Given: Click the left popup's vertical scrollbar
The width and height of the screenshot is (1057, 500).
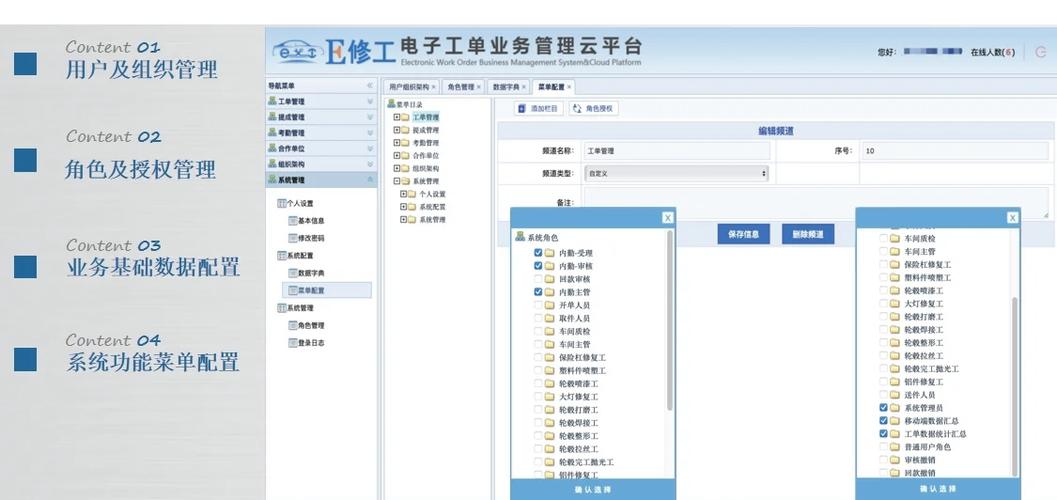Looking at the screenshot, I should tap(669, 320).
